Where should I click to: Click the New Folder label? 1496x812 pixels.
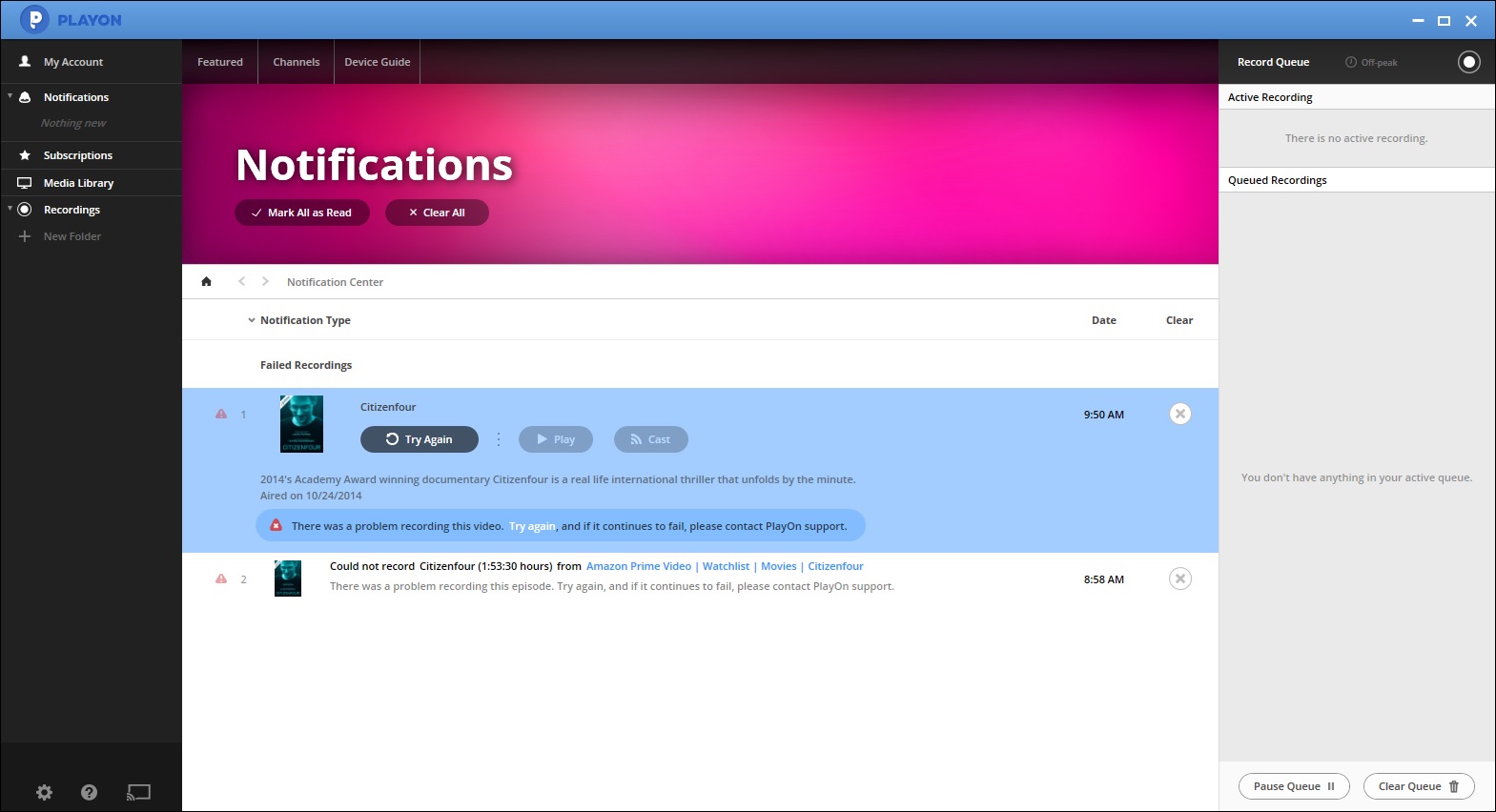[72, 236]
